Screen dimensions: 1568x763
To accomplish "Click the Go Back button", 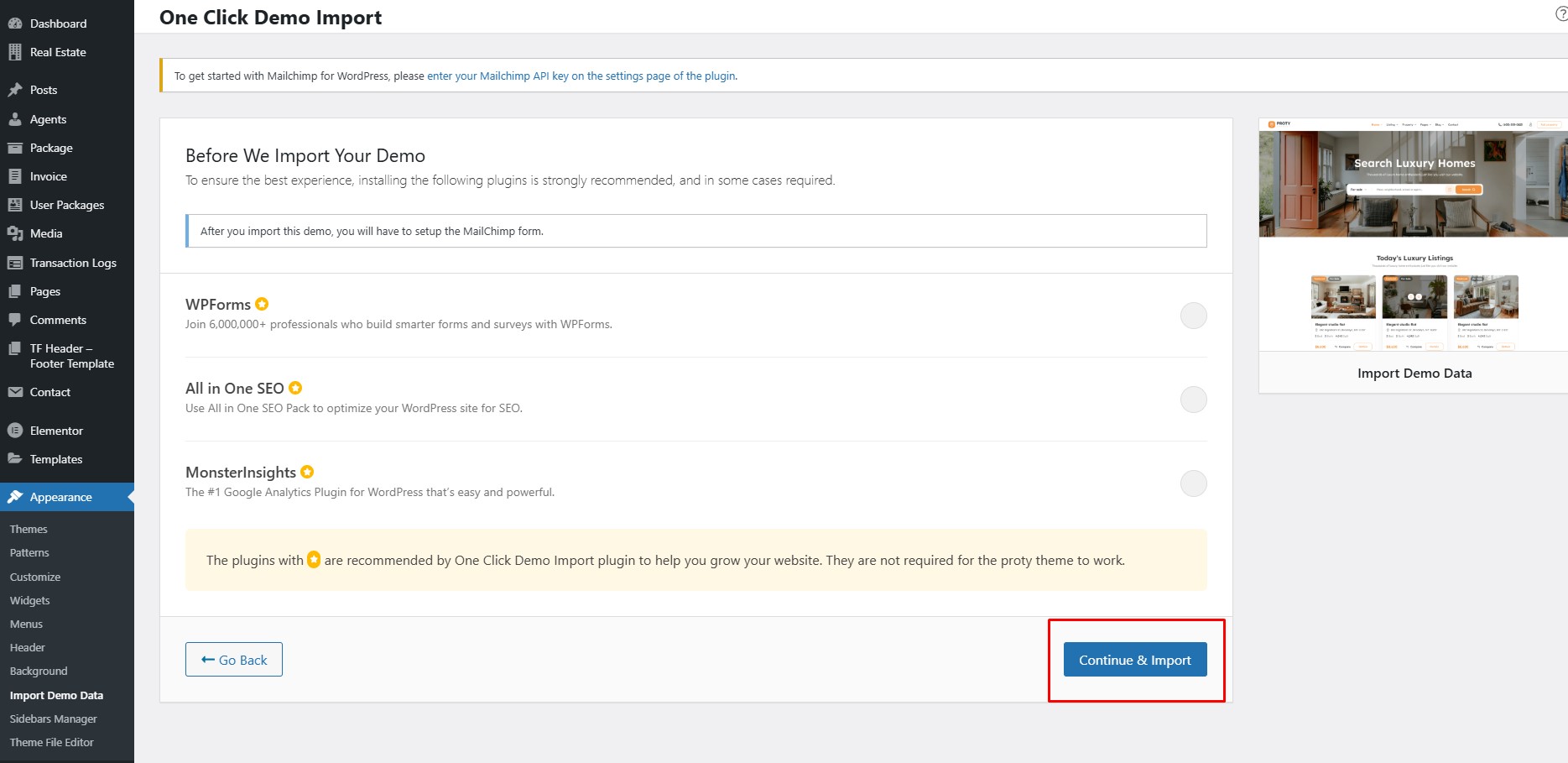I will click(234, 660).
